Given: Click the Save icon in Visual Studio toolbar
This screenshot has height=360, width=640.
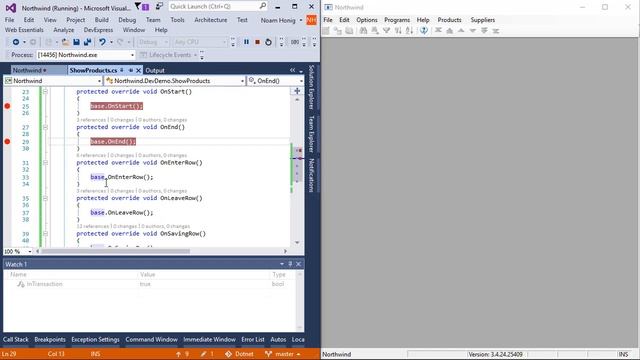Looking at the screenshot, I should click(76, 42).
